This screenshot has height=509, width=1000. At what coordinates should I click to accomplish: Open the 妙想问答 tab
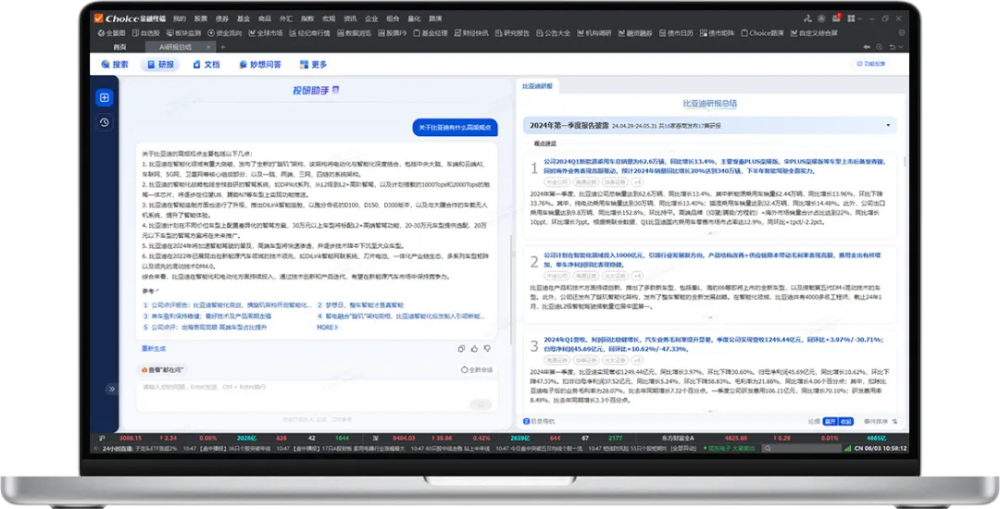tap(259, 65)
